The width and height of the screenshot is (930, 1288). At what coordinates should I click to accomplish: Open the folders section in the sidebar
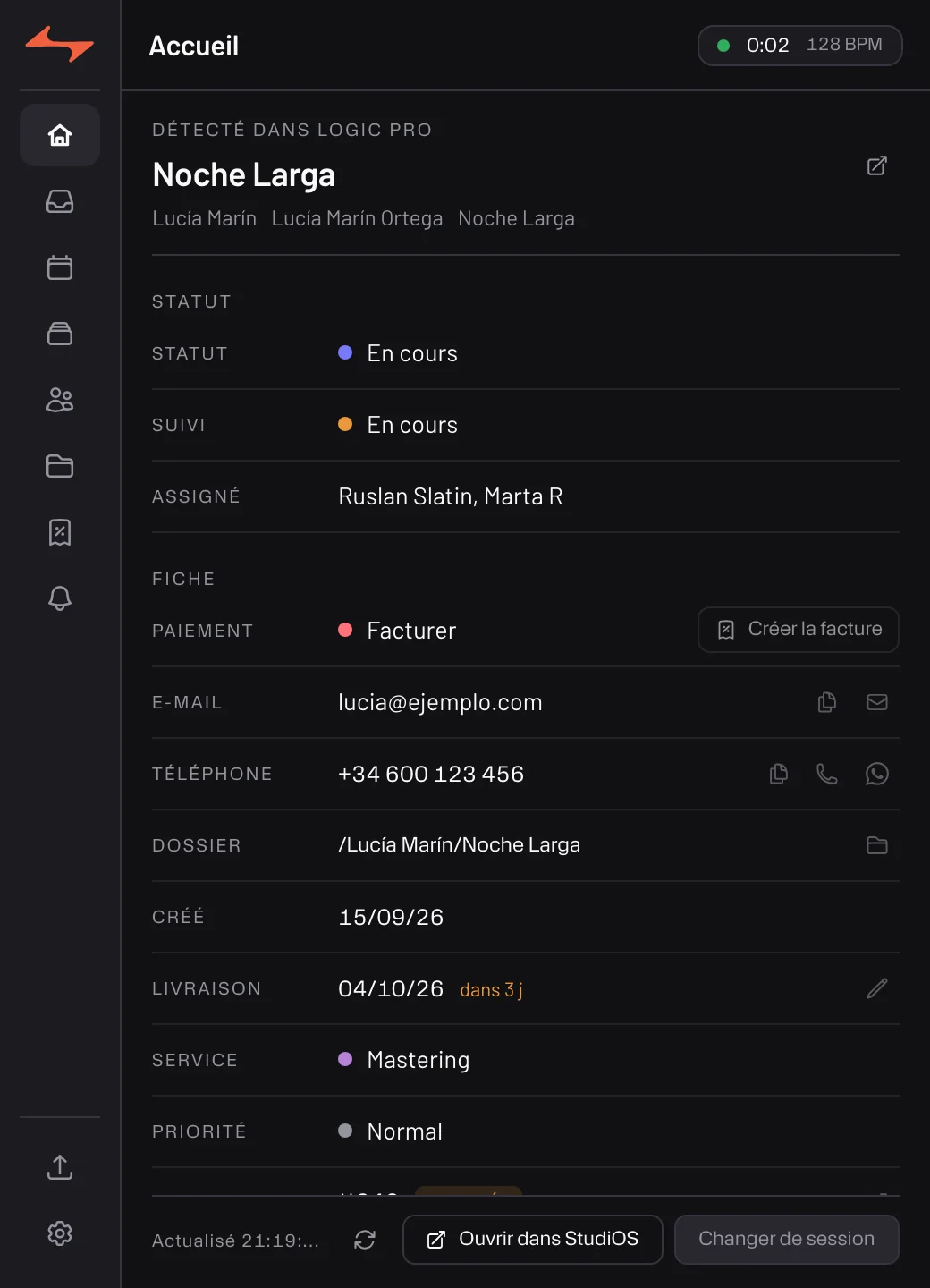(x=60, y=466)
